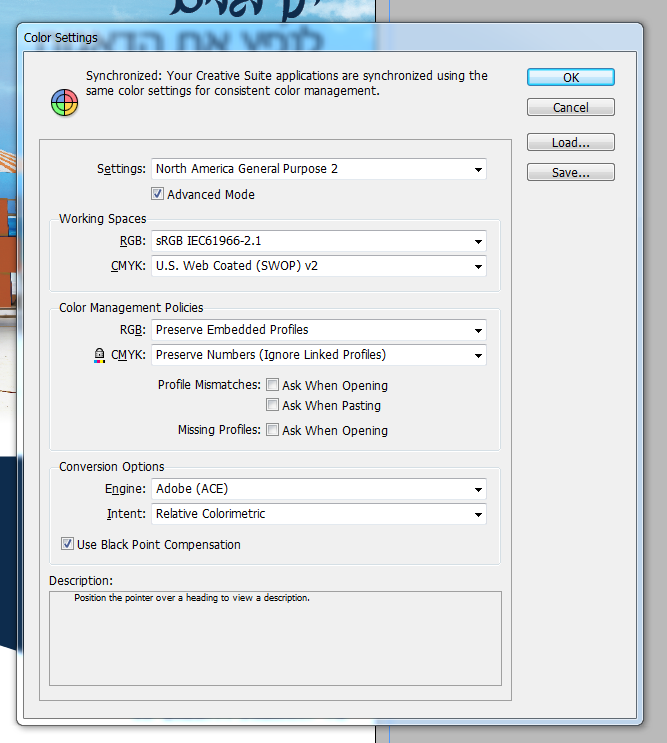Expand the CMYK Preserve Numbers policy dropdown

click(x=319, y=355)
